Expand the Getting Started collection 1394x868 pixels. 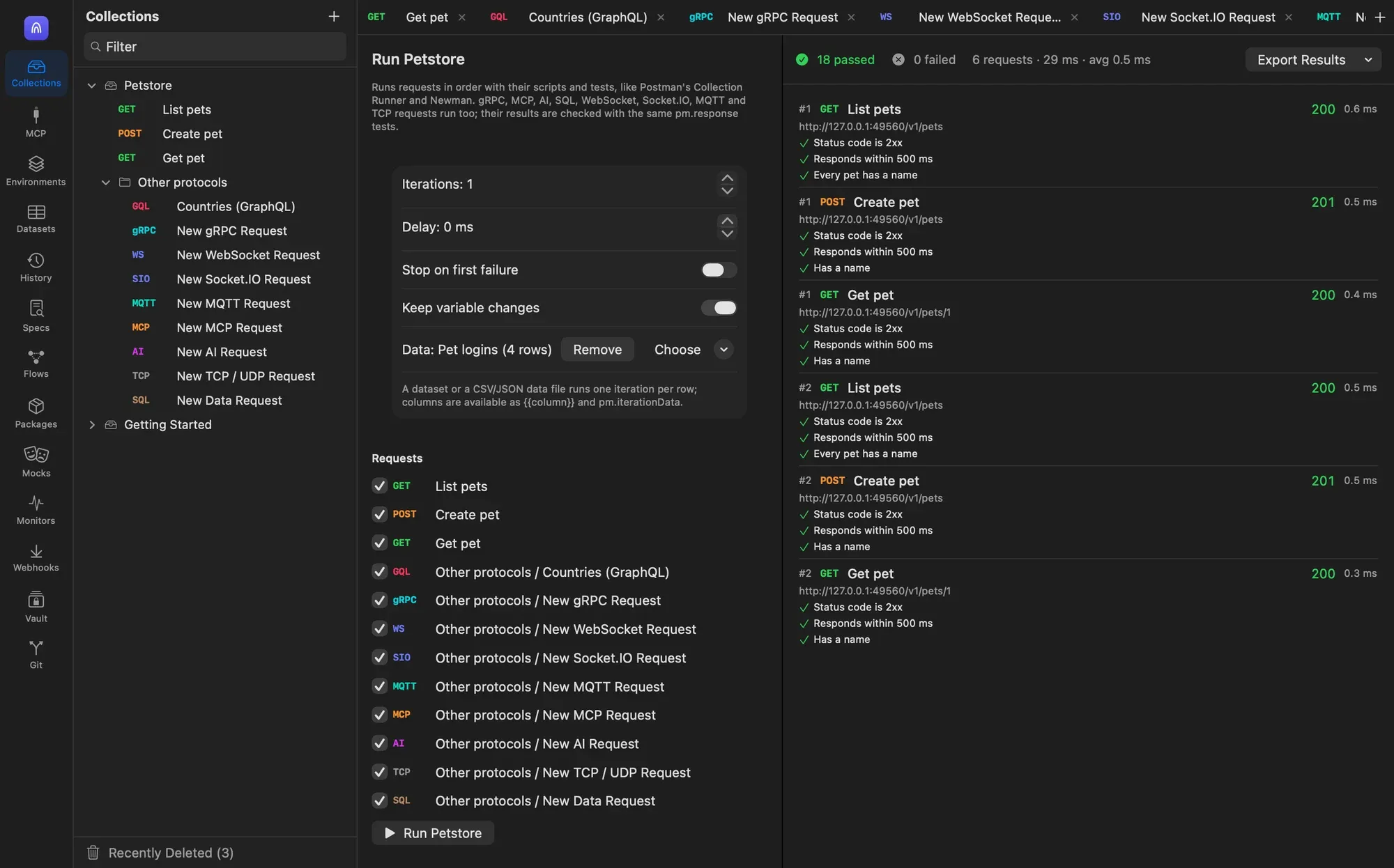pyautogui.click(x=91, y=425)
